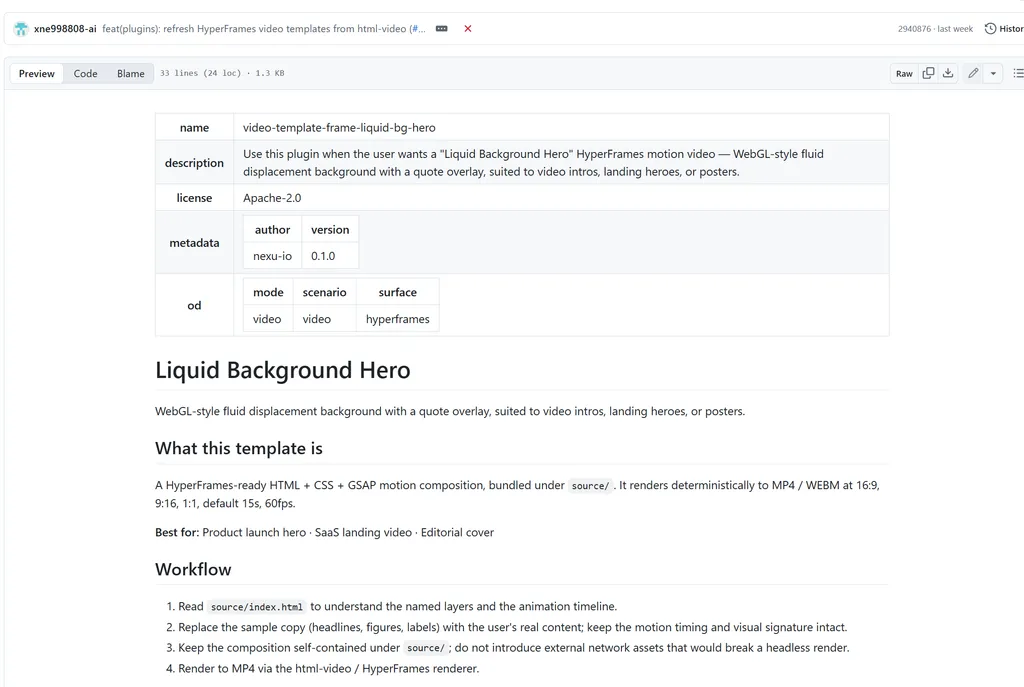Select the 'Workflow' heading
The height and width of the screenshot is (687, 1024).
pos(193,569)
